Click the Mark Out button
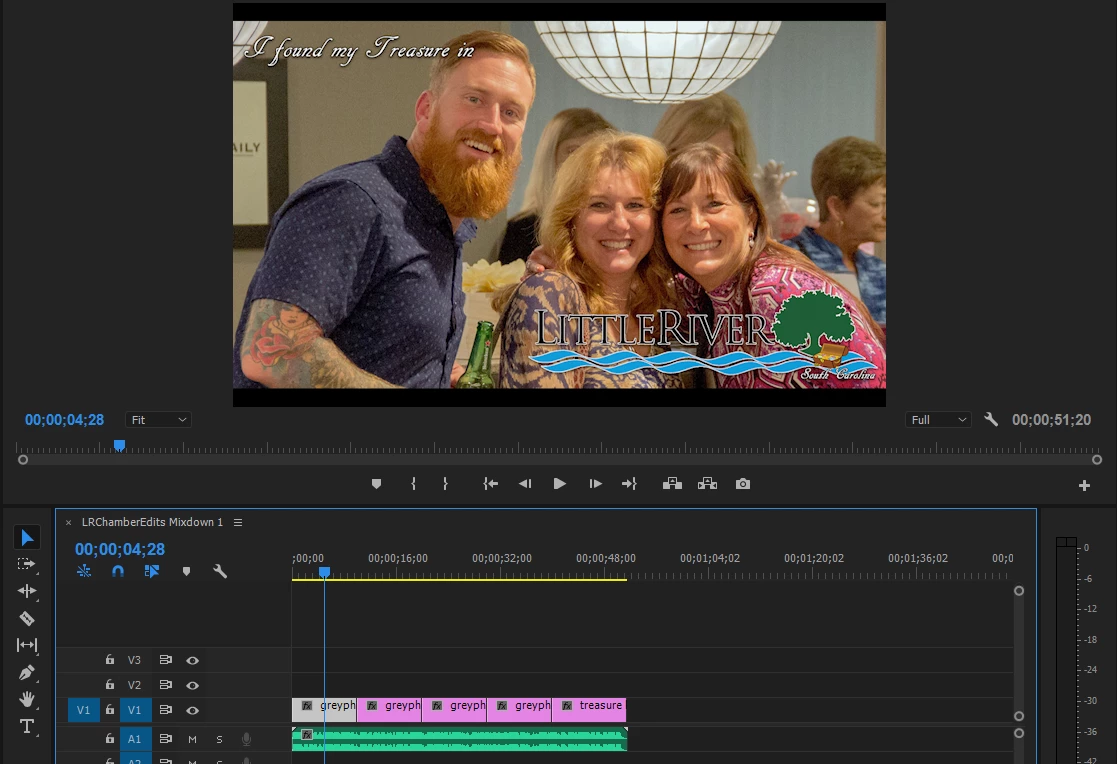This screenshot has width=1117, height=764. (x=445, y=484)
